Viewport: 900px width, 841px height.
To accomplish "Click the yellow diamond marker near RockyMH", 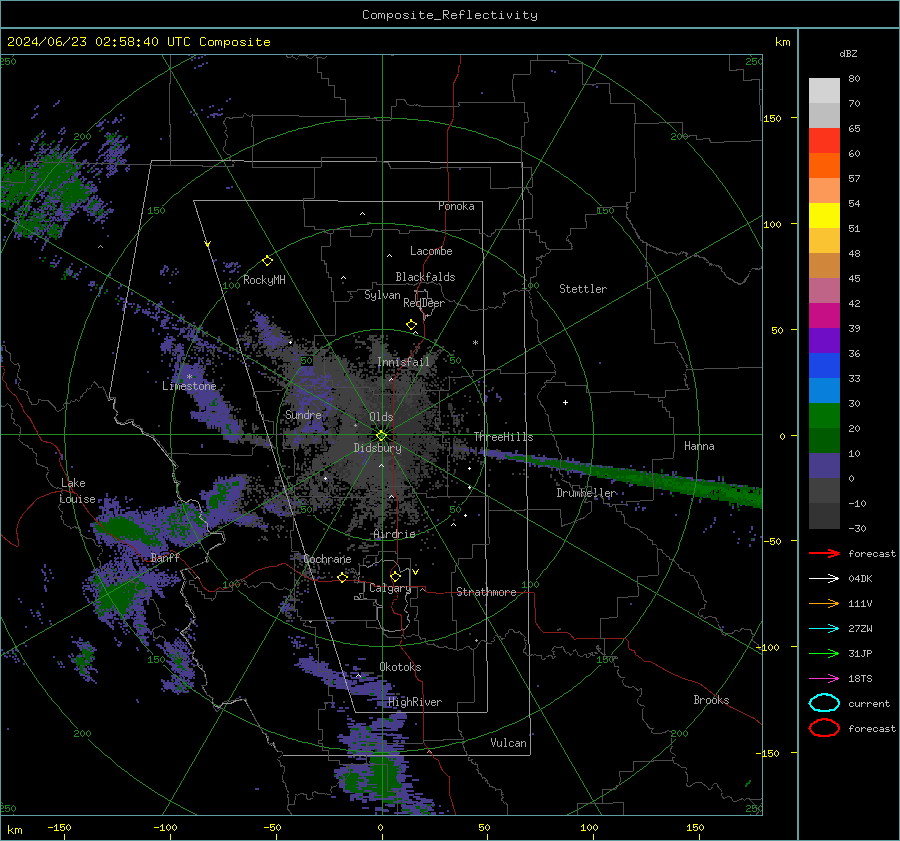I will point(267,261).
